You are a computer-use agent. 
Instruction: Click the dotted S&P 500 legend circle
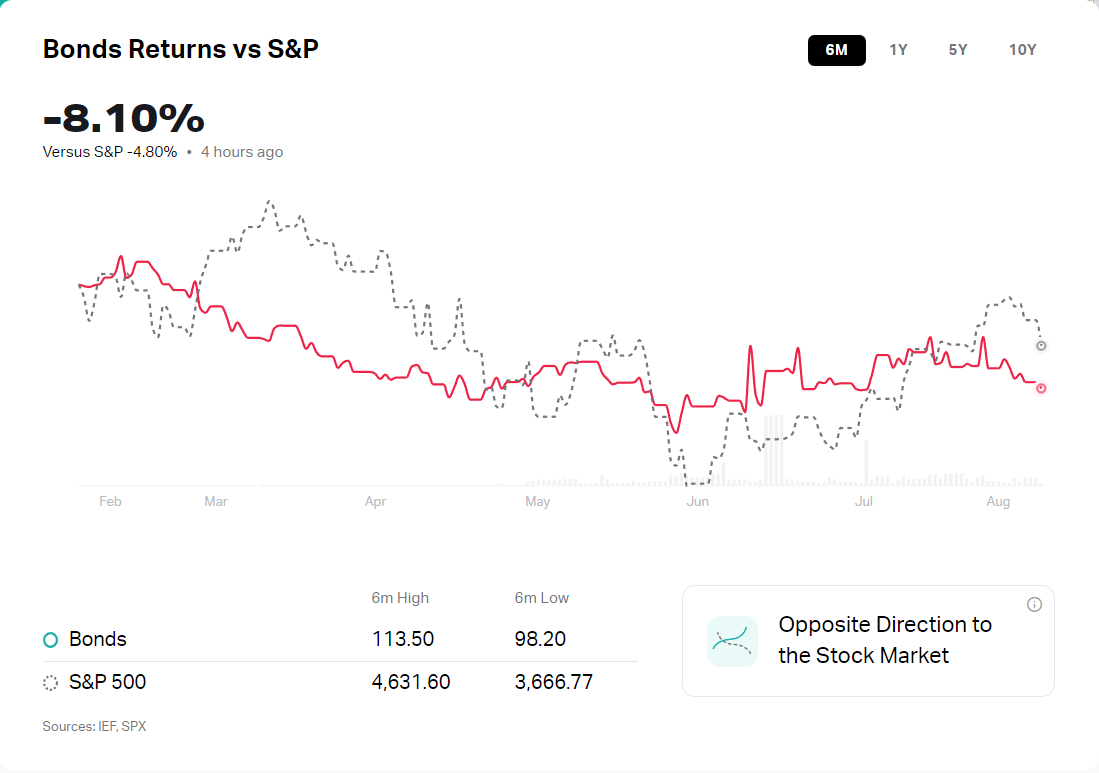[x=51, y=683]
